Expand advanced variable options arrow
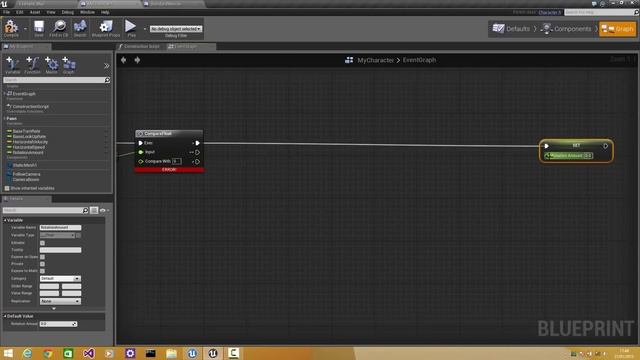This screenshot has width=640, height=360. click(54, 309)
